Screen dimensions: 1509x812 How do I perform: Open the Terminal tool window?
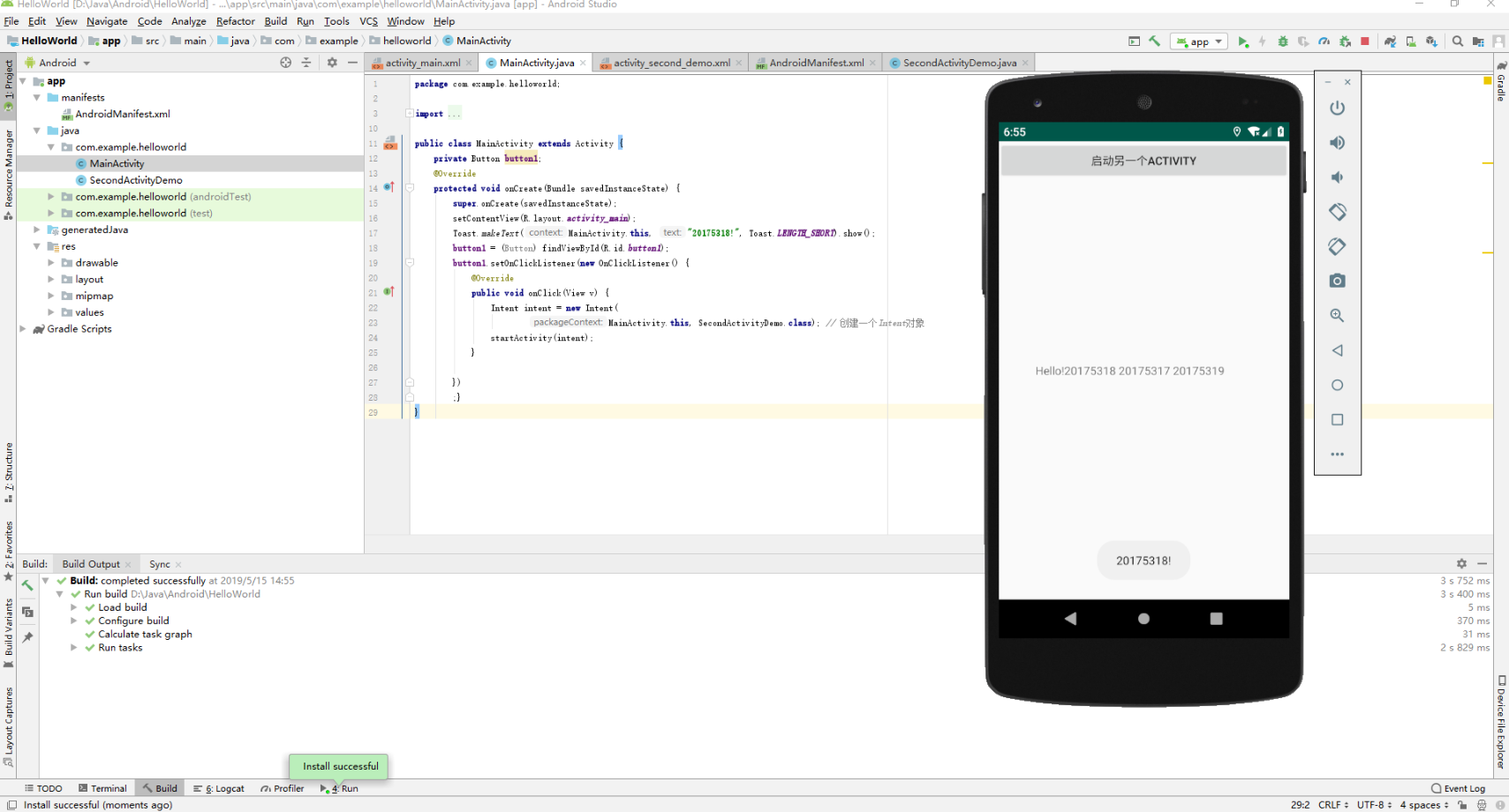(102, 788)
